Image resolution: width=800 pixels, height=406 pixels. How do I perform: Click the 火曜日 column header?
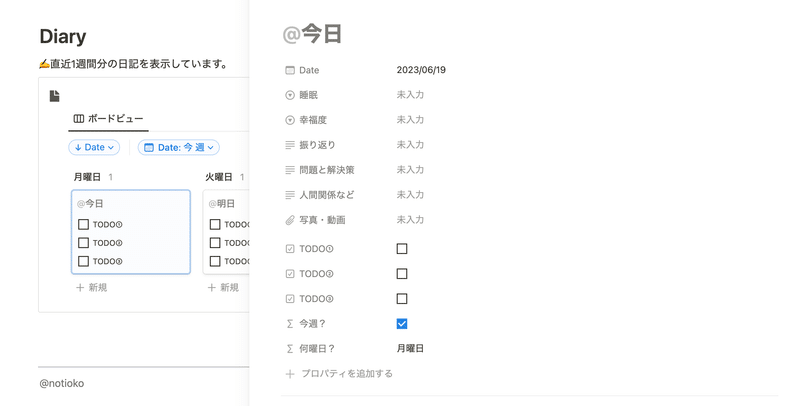pos(219,177)
